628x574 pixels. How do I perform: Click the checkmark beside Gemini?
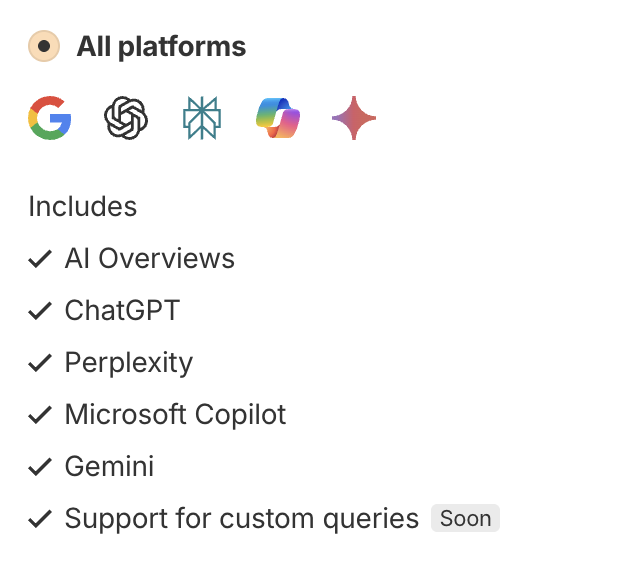click(x=40, y=467)
